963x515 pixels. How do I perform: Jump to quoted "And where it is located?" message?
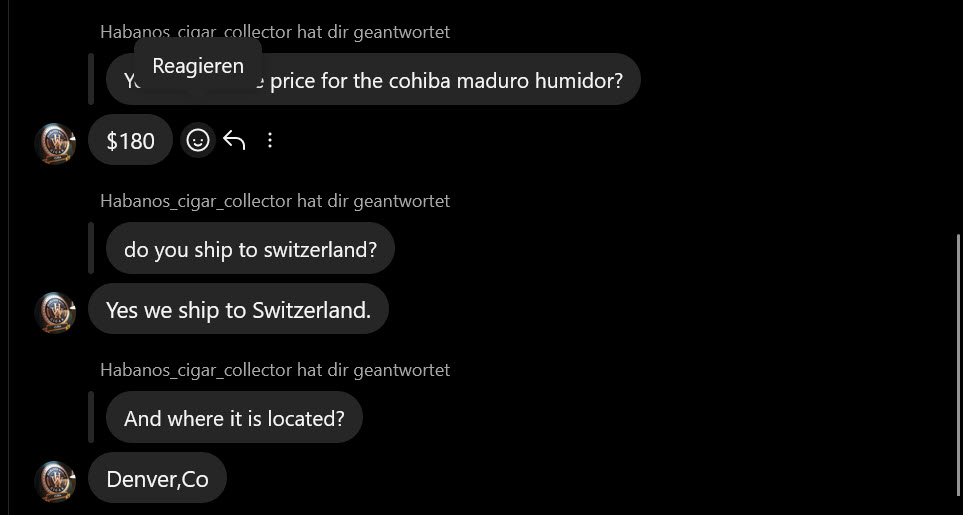[234, 418]
